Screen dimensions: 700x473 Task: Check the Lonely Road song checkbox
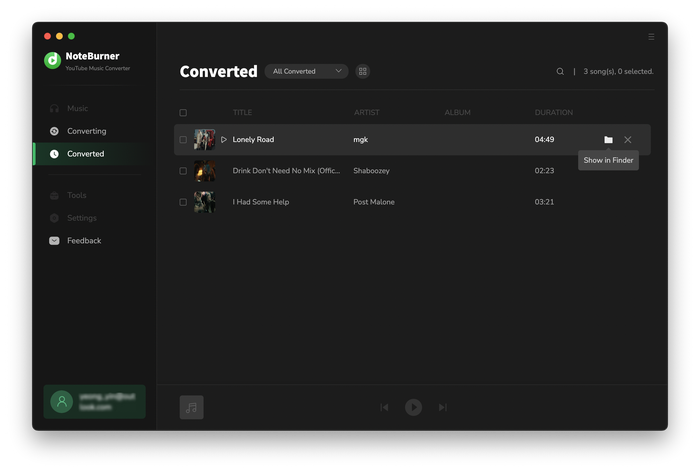(183, 140)
